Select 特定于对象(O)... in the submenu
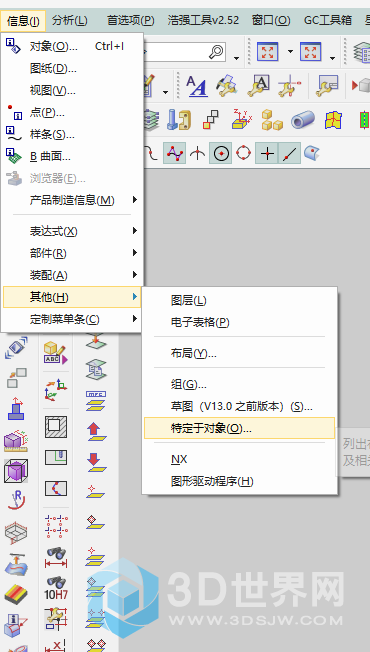The image size is (370, 652). 239,428
